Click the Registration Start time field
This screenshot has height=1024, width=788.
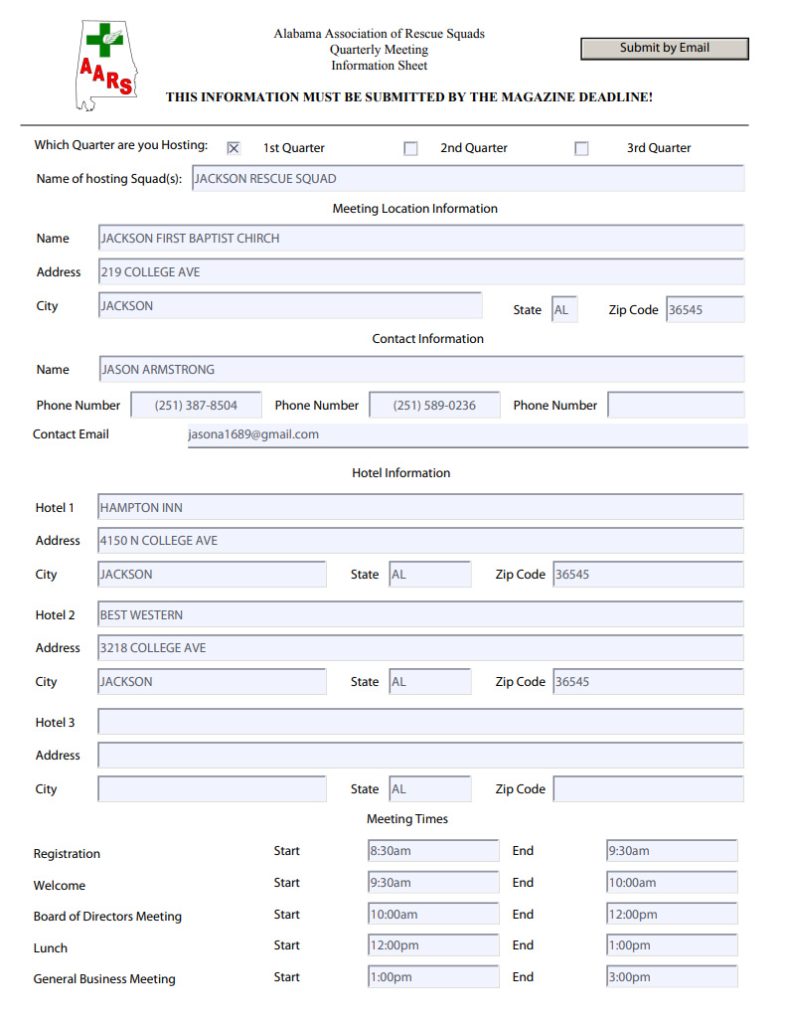[433, 852]
